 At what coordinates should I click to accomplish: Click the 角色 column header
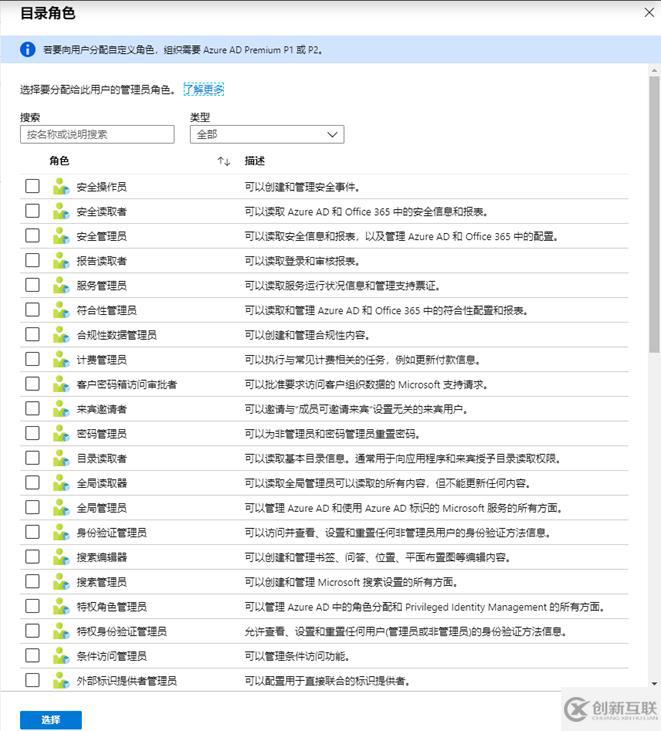click(x=59, y=161)
